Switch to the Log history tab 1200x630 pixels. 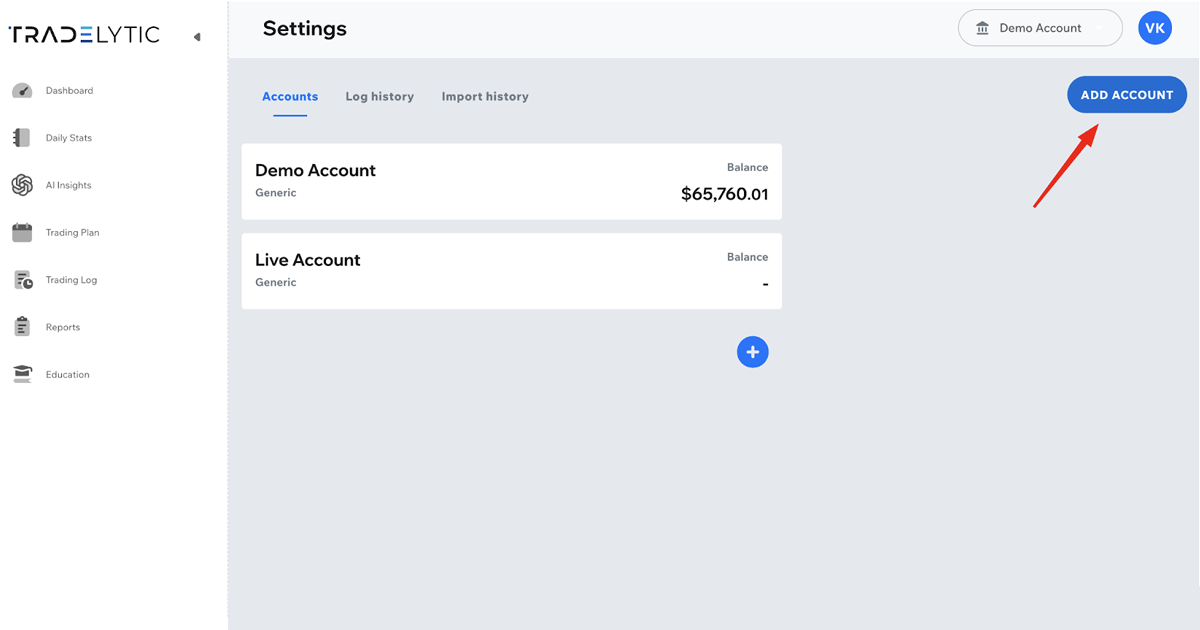click(379, 97)
